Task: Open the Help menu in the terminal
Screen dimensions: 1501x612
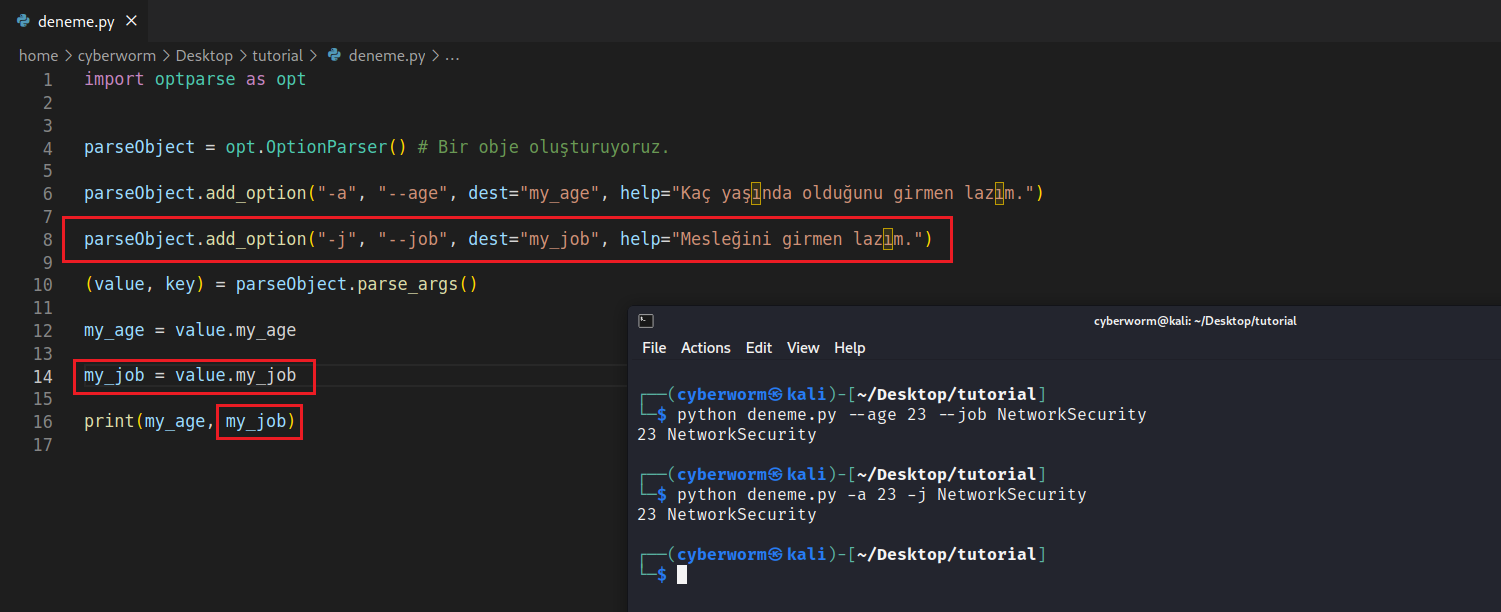Action: [x=849, y=348]
